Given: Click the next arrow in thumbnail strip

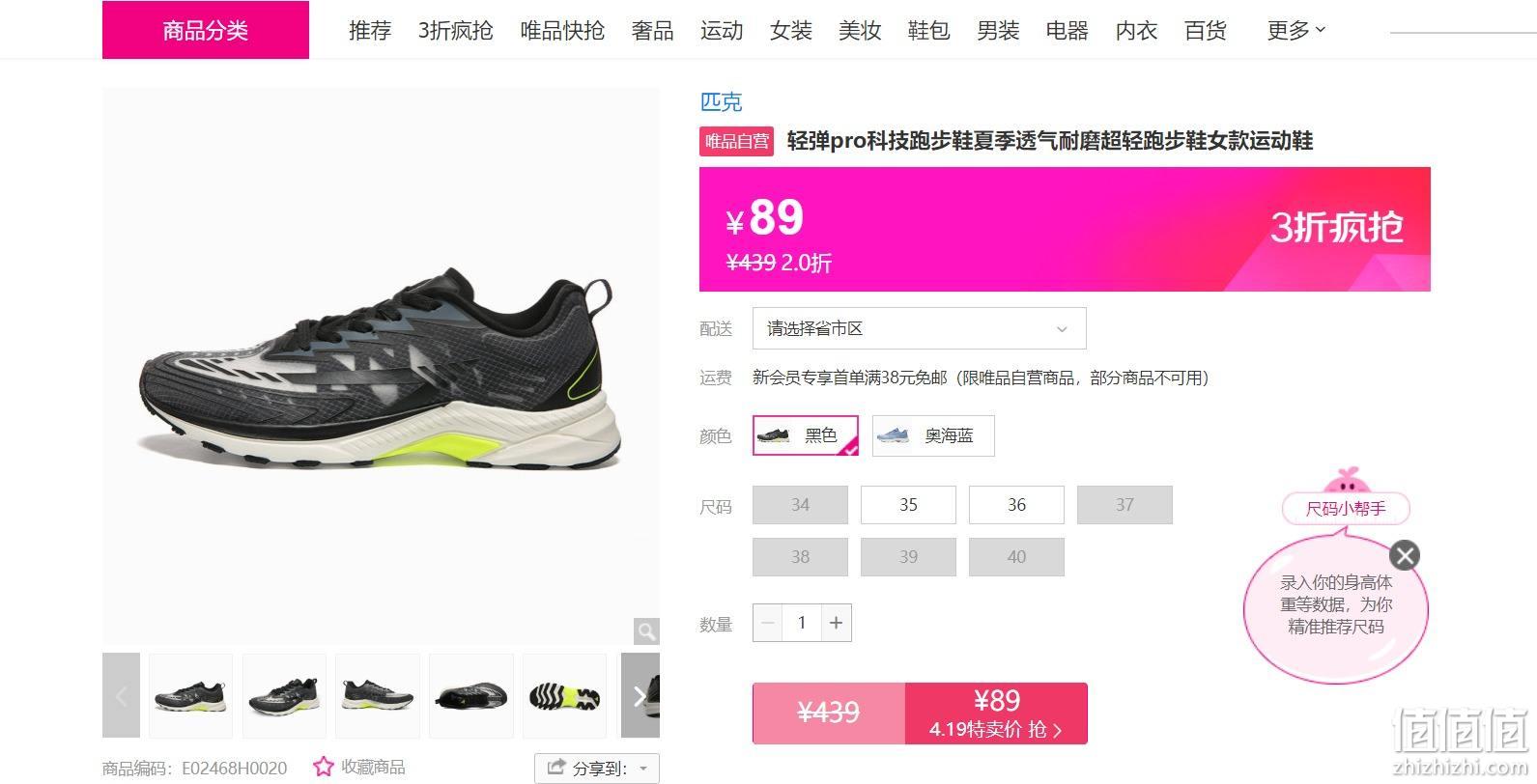Looking at the screenshot, I should (x=640, y=696).
